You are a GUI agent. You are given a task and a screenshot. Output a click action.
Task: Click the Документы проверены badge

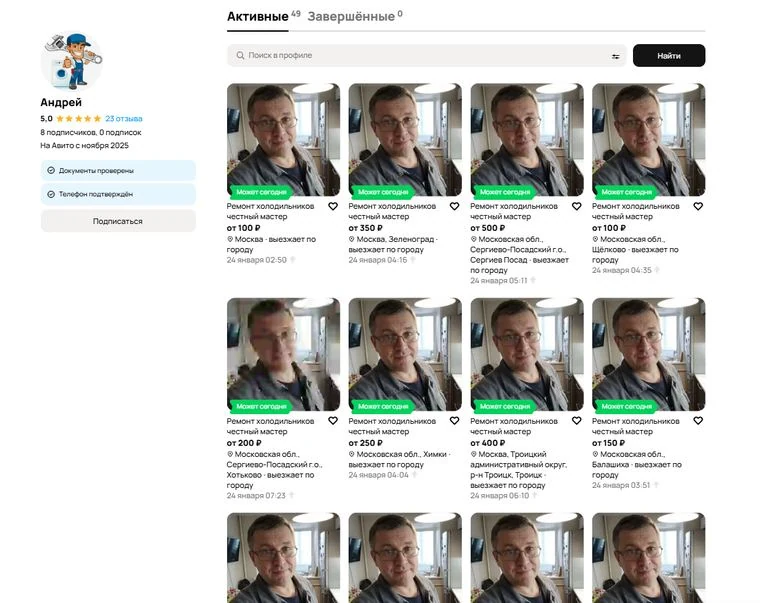(118, 171)
